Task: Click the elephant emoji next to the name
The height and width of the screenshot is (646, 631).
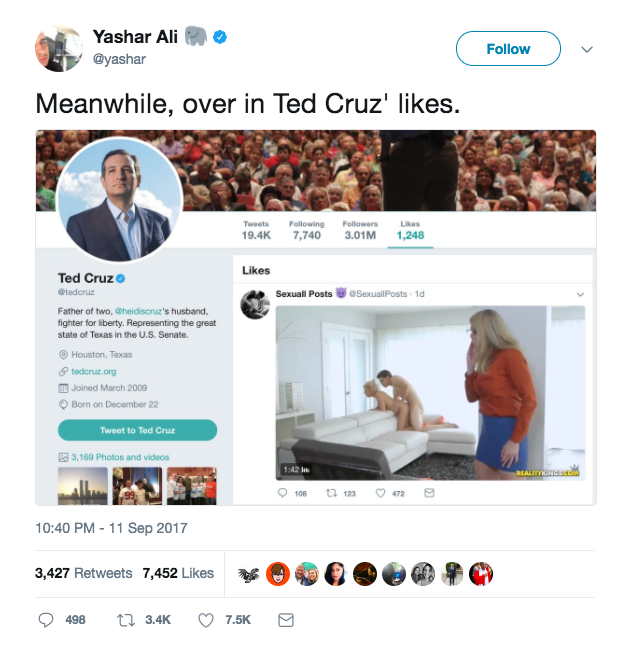Action: tap(195, 37)
